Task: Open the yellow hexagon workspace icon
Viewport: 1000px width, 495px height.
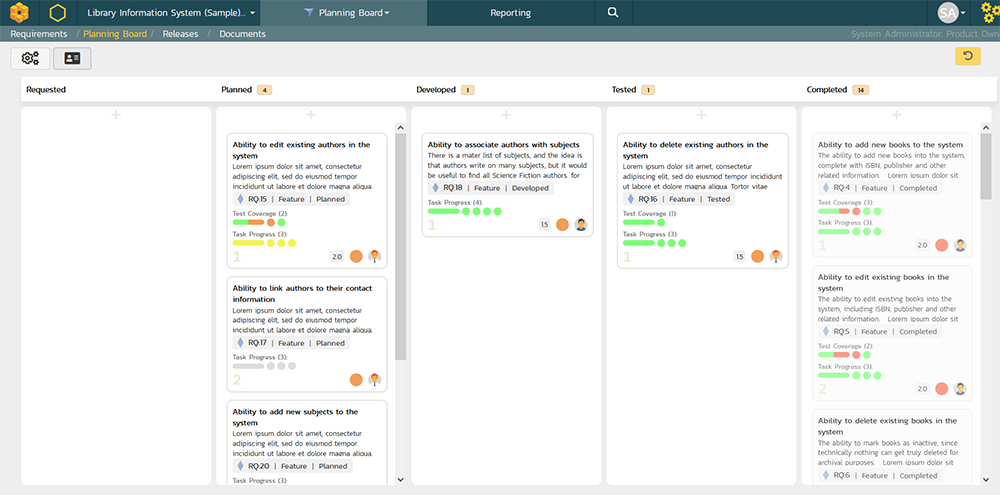Action: 58,13
